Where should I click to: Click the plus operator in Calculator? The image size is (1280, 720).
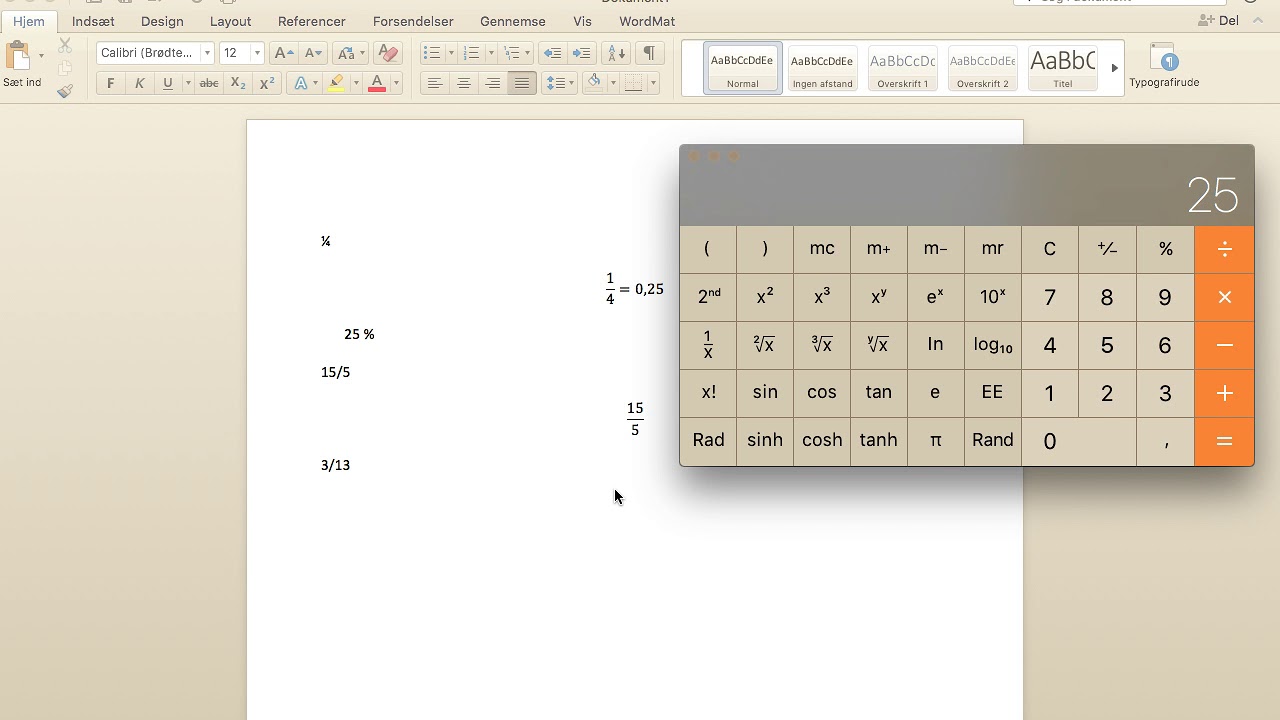[x=1225, y=393]
